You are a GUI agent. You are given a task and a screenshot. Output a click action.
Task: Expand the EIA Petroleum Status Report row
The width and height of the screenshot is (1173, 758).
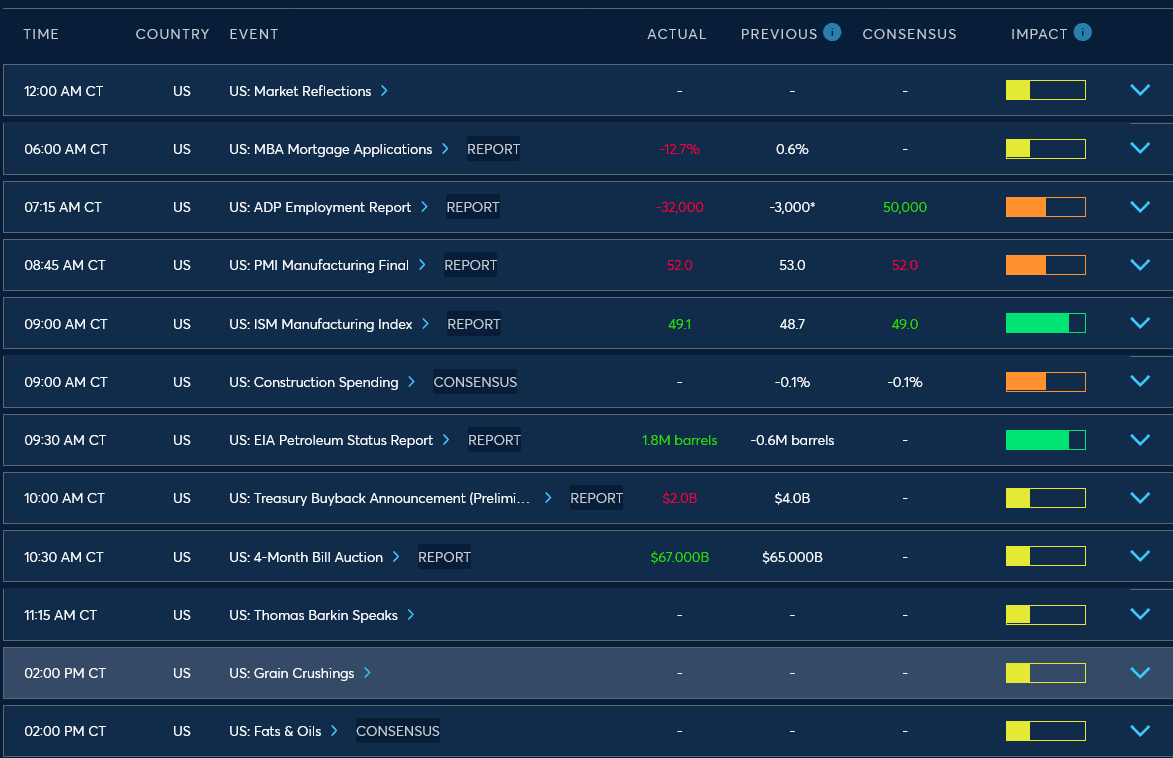coord(1139,439)
